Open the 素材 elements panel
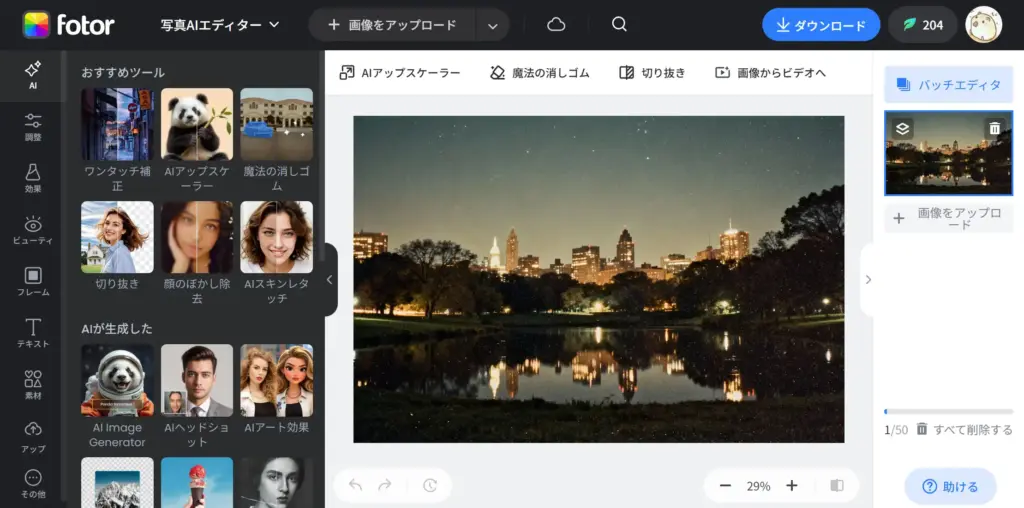1024x508 pixels. click(33, 385)
